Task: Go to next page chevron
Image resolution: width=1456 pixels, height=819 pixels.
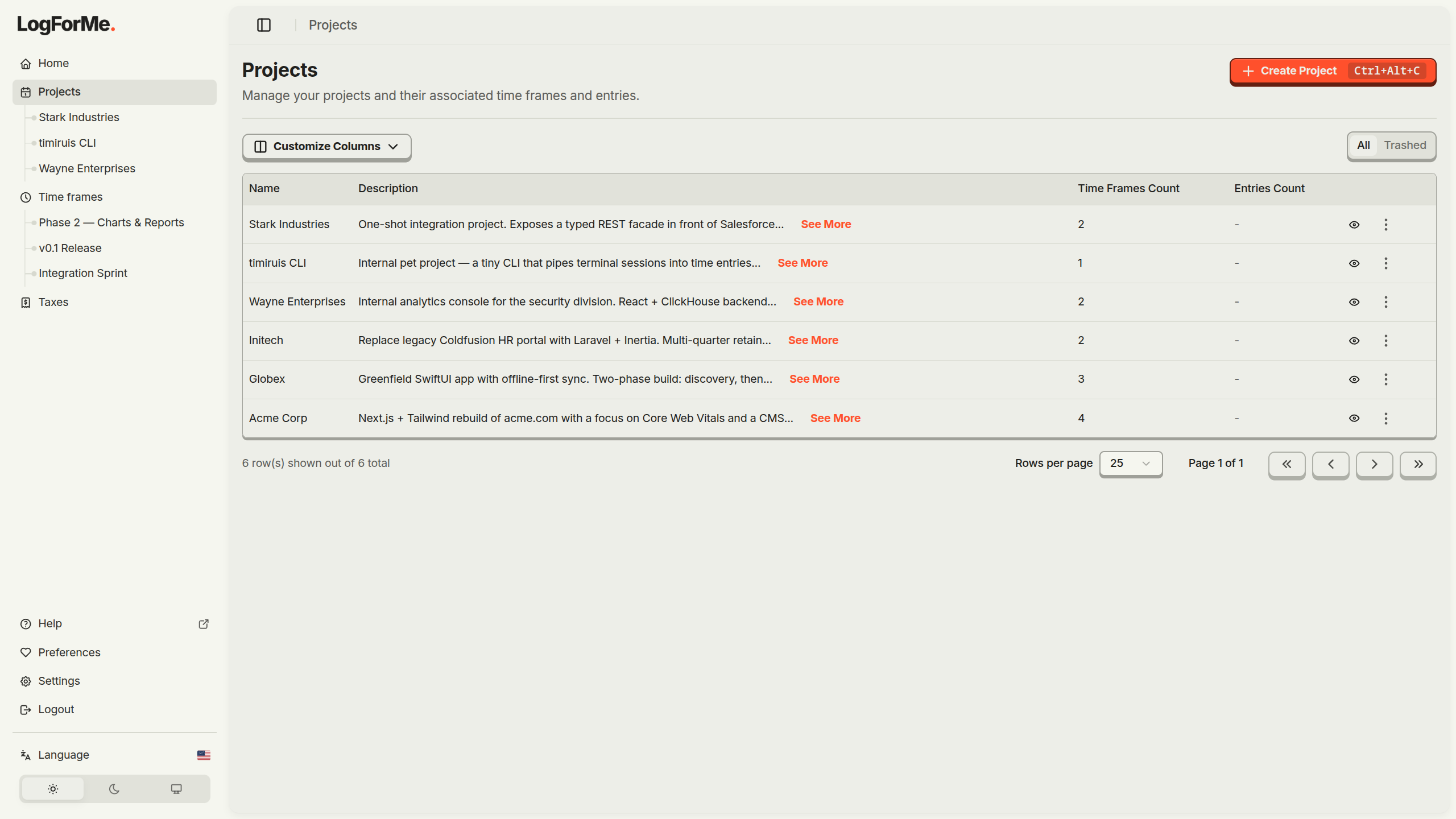Action: point(1374,464)
